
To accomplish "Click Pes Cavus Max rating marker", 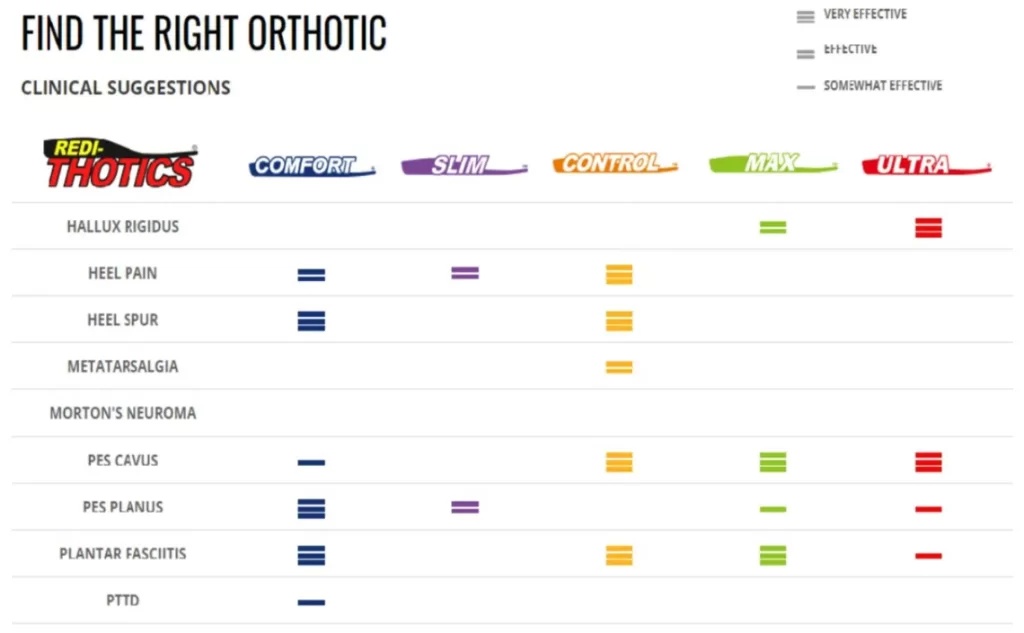I will click(x=772, y=462).
